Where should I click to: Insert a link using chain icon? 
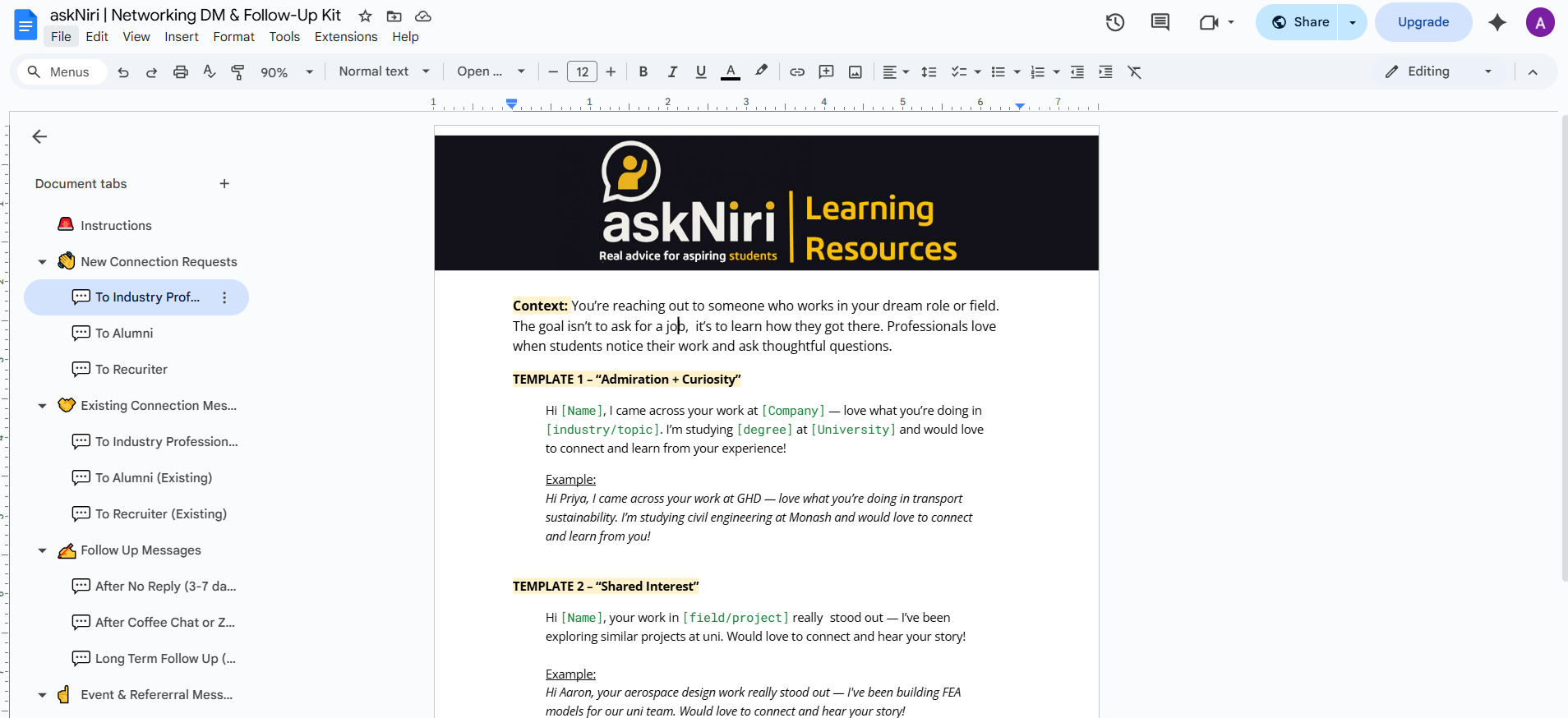tap(797, 72)
